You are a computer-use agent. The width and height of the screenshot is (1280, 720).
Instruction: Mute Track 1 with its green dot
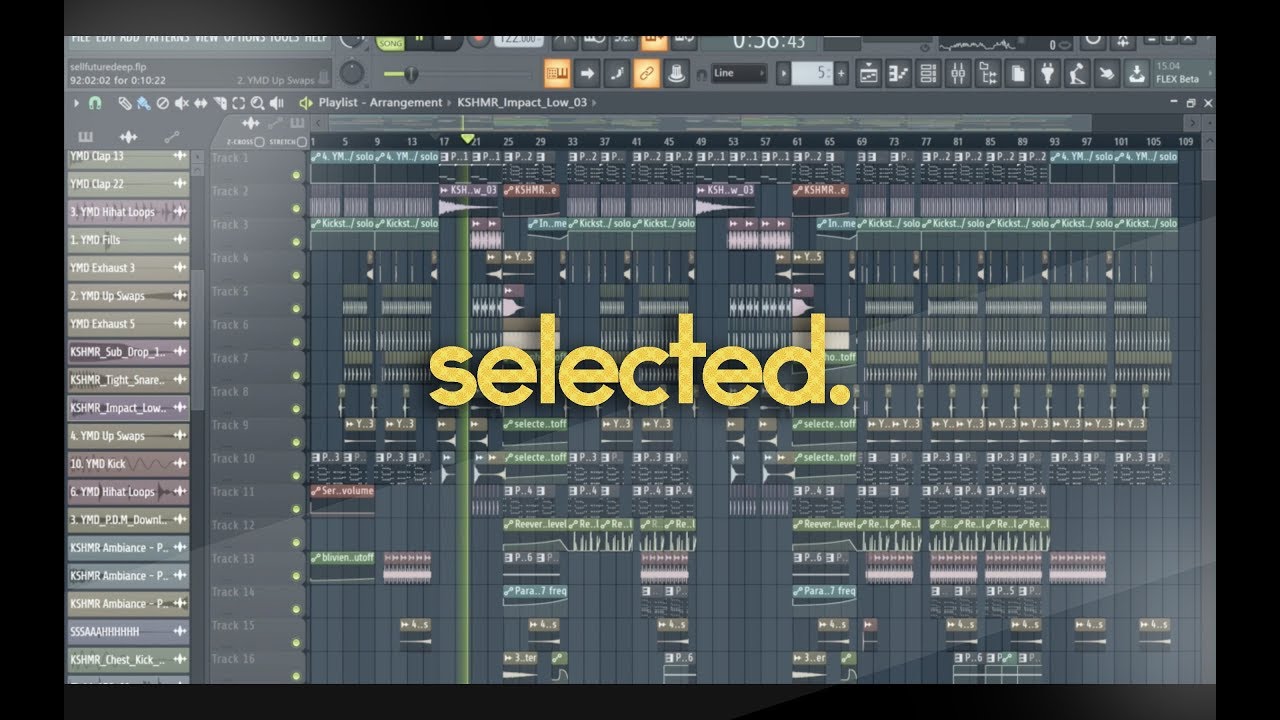296,175
